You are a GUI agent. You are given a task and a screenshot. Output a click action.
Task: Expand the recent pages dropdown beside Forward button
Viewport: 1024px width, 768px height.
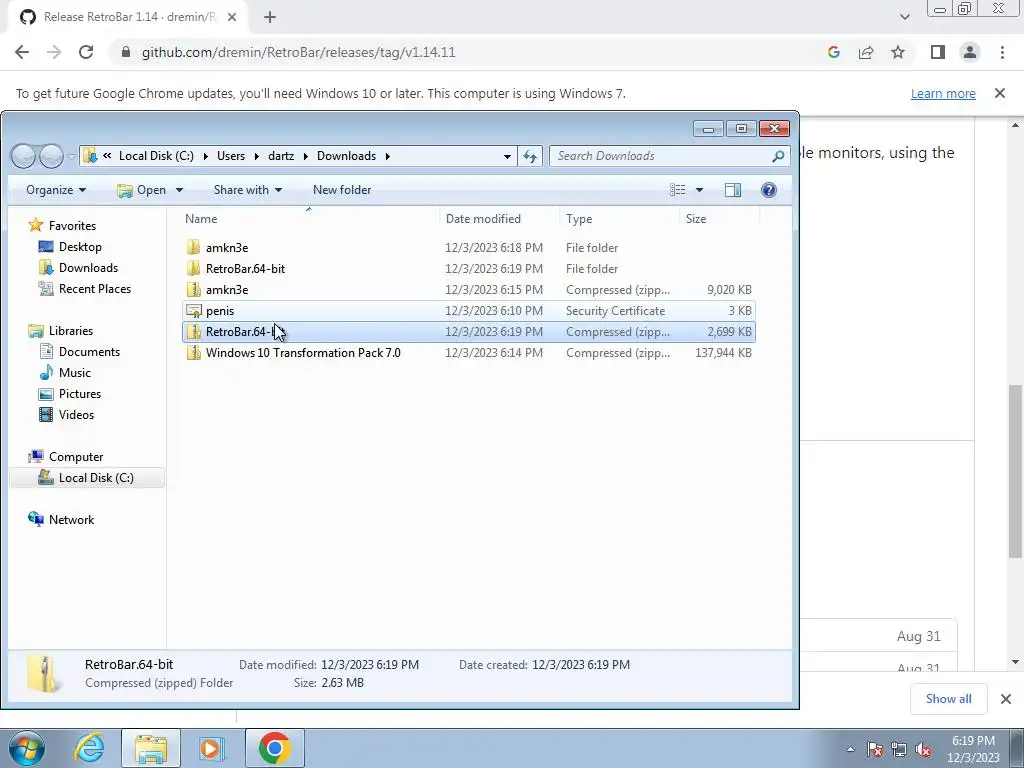[x=71, y=156]
